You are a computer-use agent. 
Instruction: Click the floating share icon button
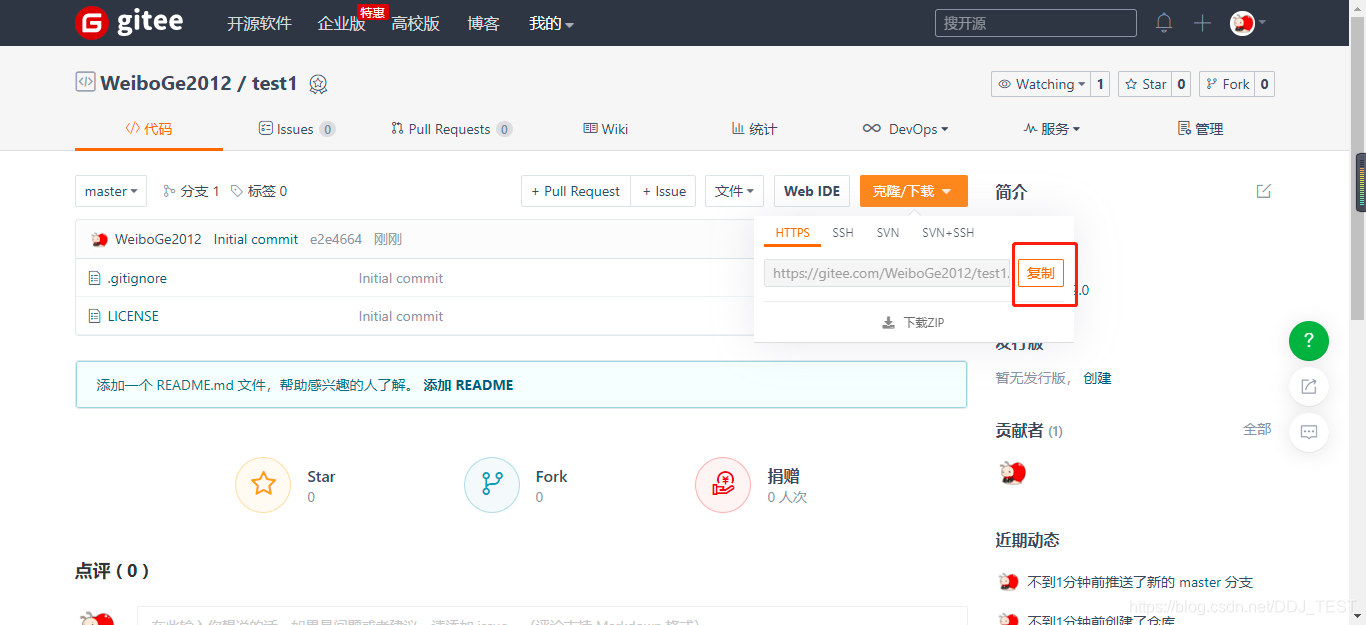click(1309, 387)
